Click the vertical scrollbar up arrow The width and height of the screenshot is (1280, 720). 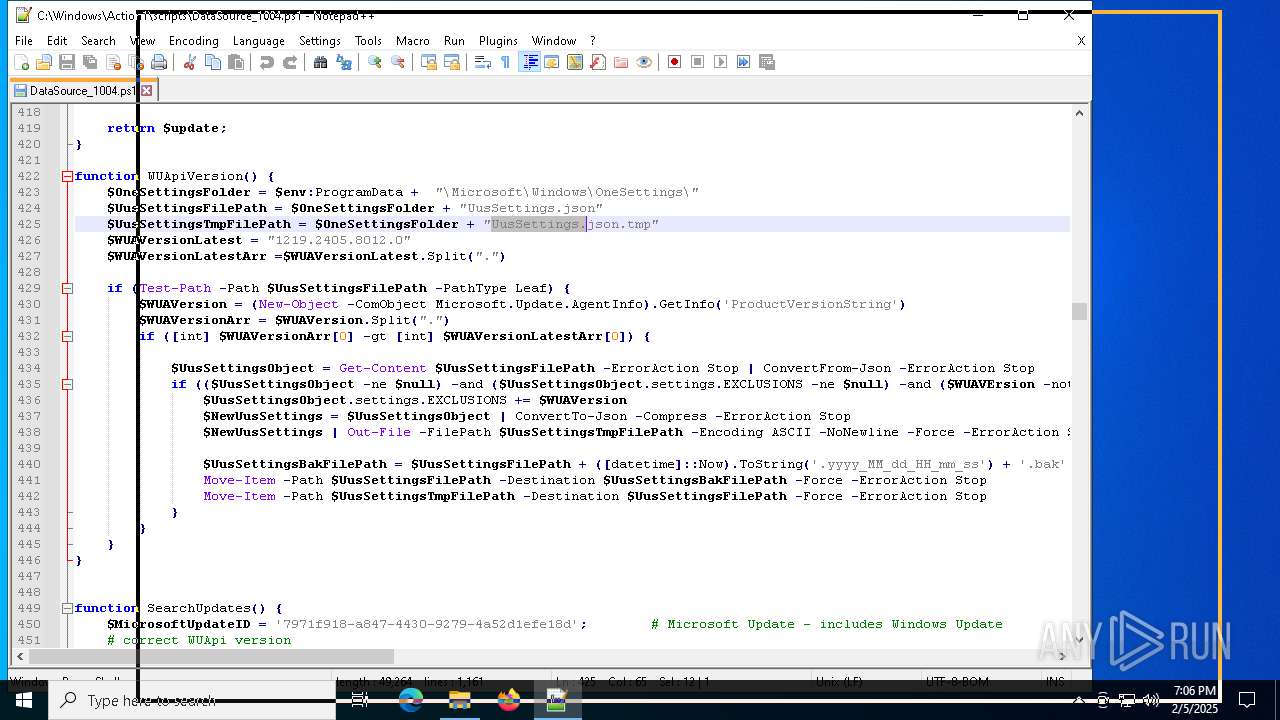[1079, 113]
